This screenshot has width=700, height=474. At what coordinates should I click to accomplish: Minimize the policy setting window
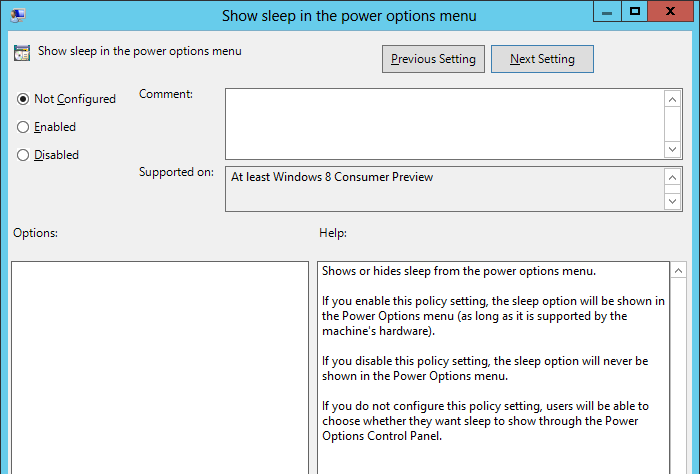tap(606, 12)
